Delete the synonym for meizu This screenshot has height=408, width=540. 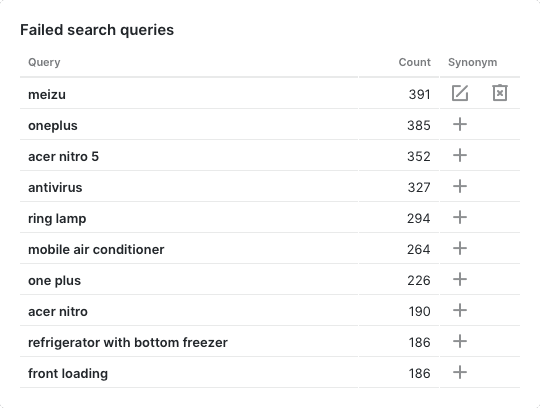[x=500, y=93]
